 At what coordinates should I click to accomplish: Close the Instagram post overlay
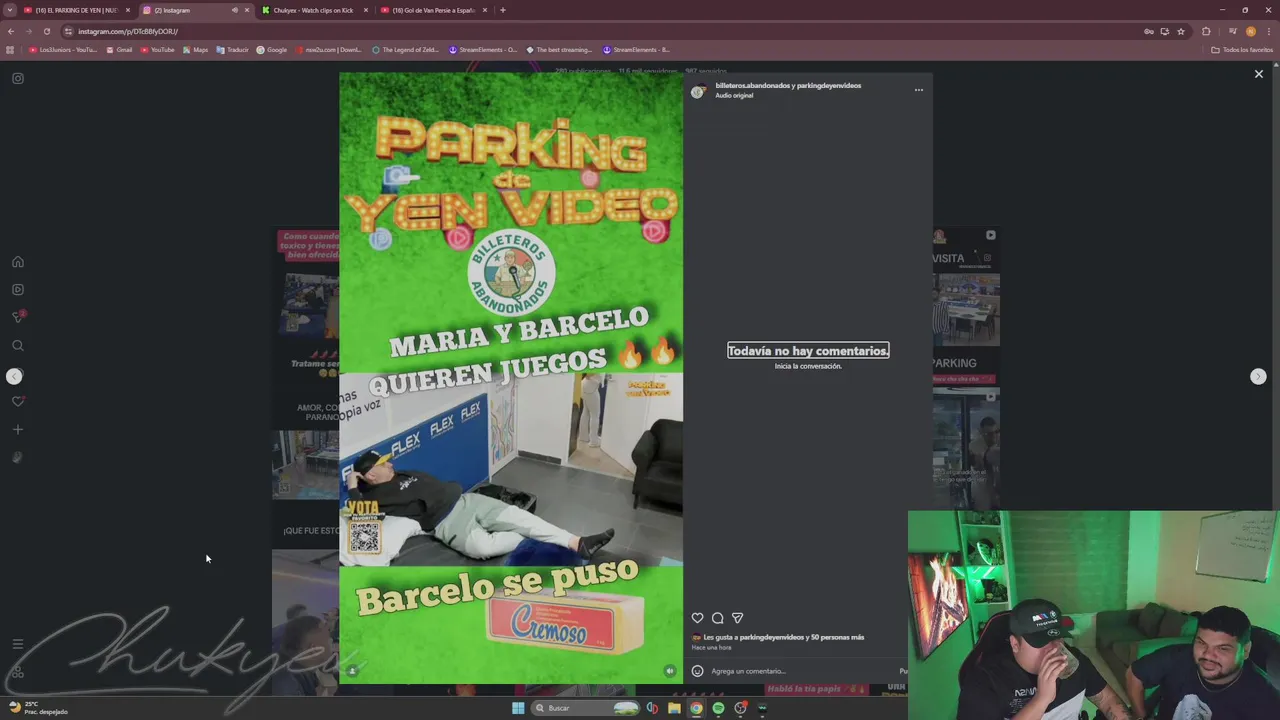click(1259, 74)
